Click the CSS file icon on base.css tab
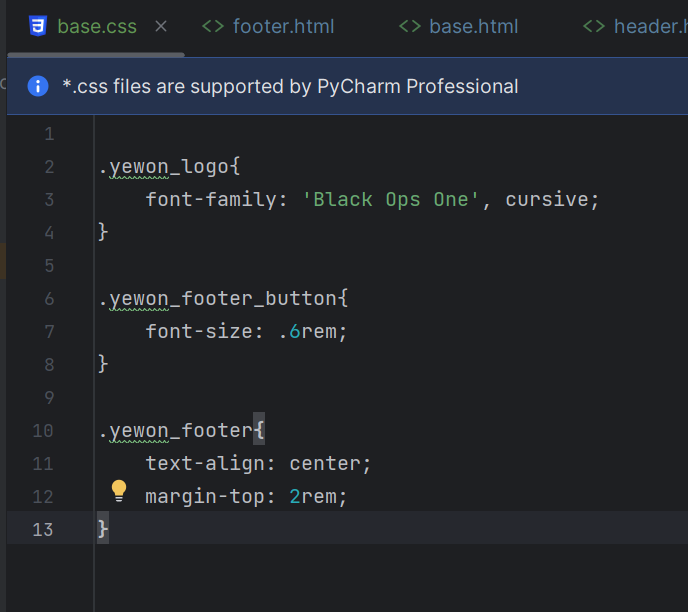The height and width of the screenshot is (612, 688). (38, 26)
